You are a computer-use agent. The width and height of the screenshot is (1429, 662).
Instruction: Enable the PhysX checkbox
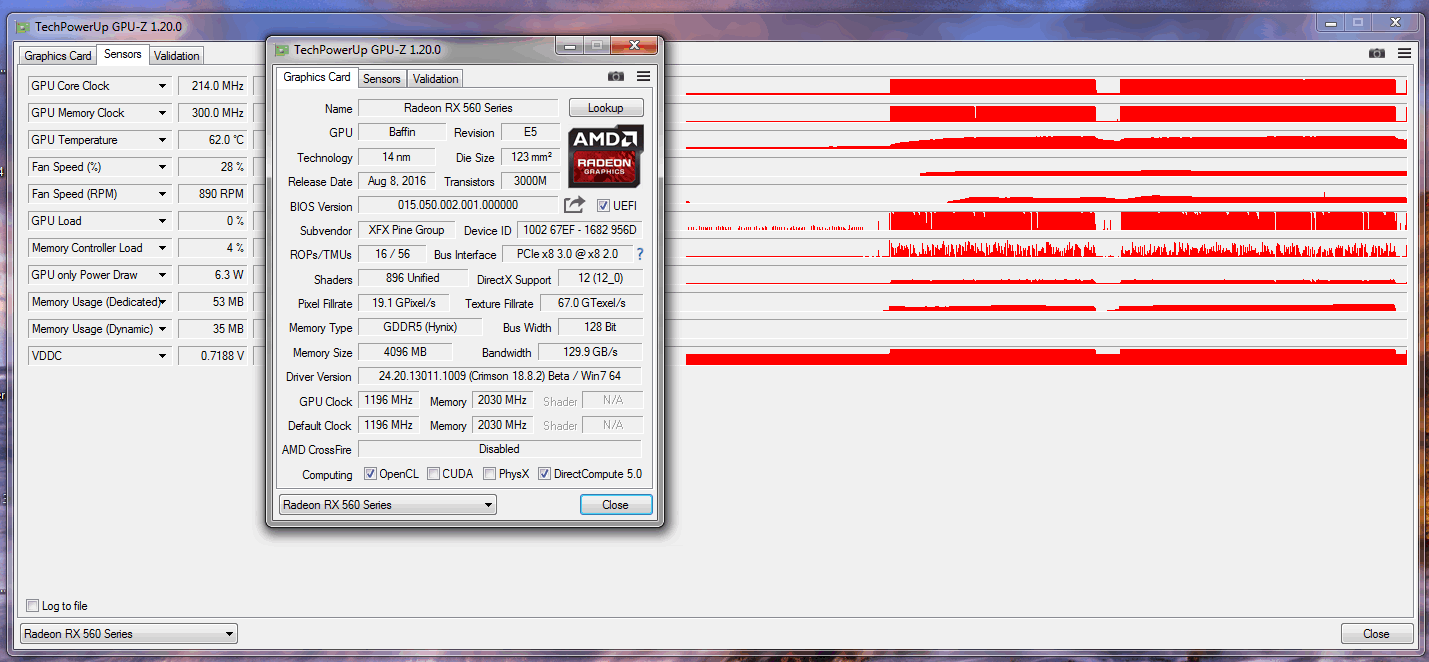pyautogui.click(x=490, y=474)
